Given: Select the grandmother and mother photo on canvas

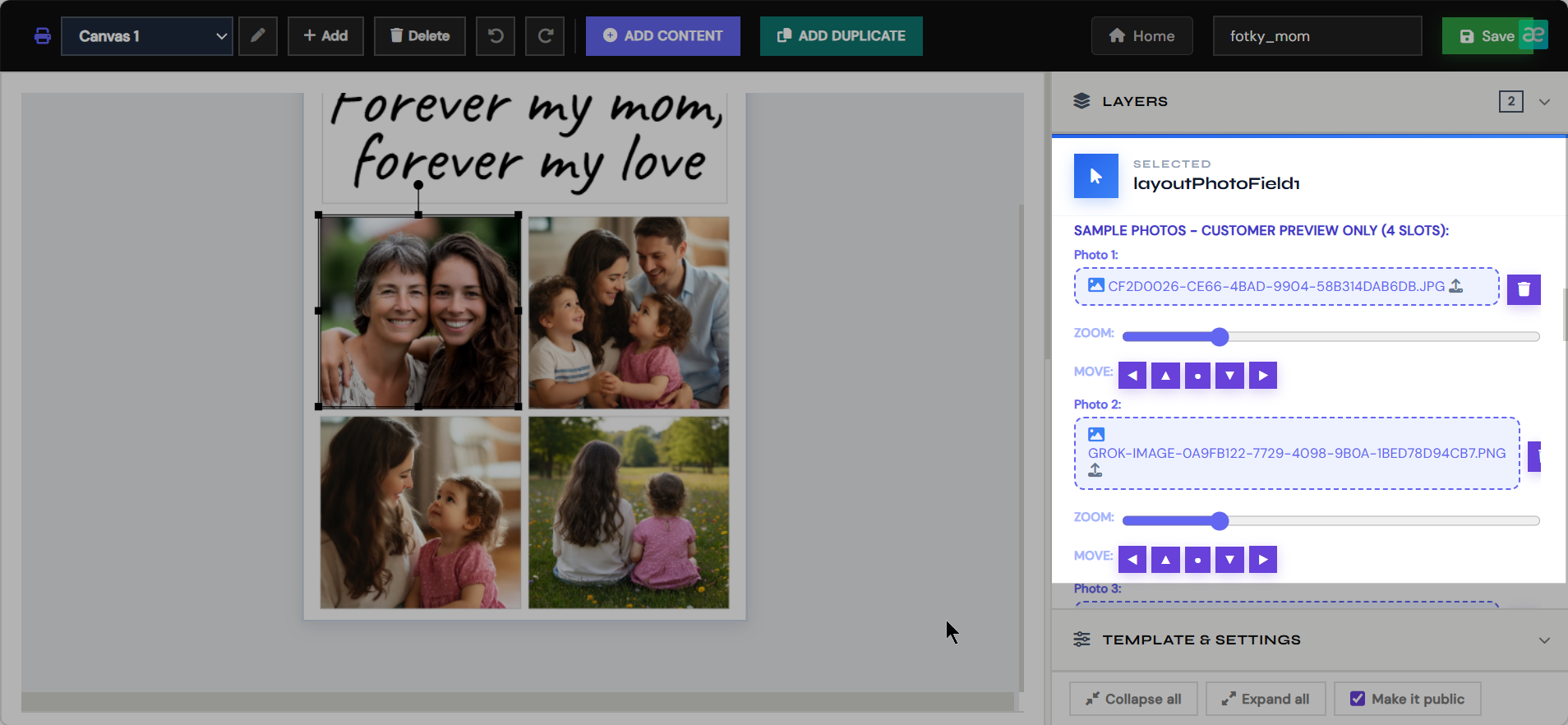Looking at the screenshot, I should tap(419, 311).
